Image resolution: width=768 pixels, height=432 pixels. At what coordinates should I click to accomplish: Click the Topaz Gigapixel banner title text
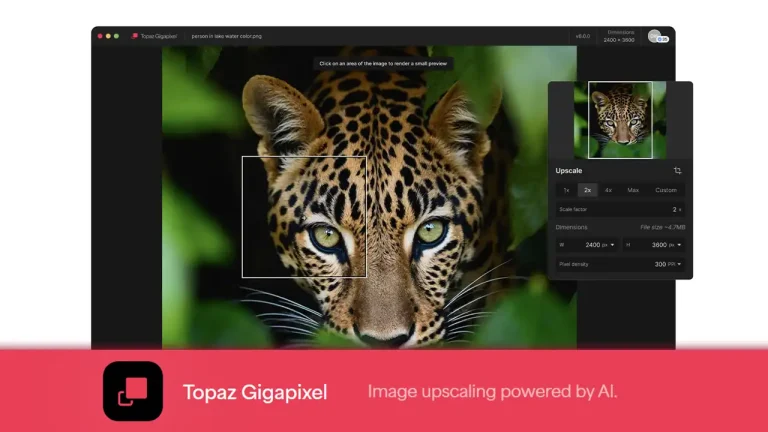click(x=255, y=392)
